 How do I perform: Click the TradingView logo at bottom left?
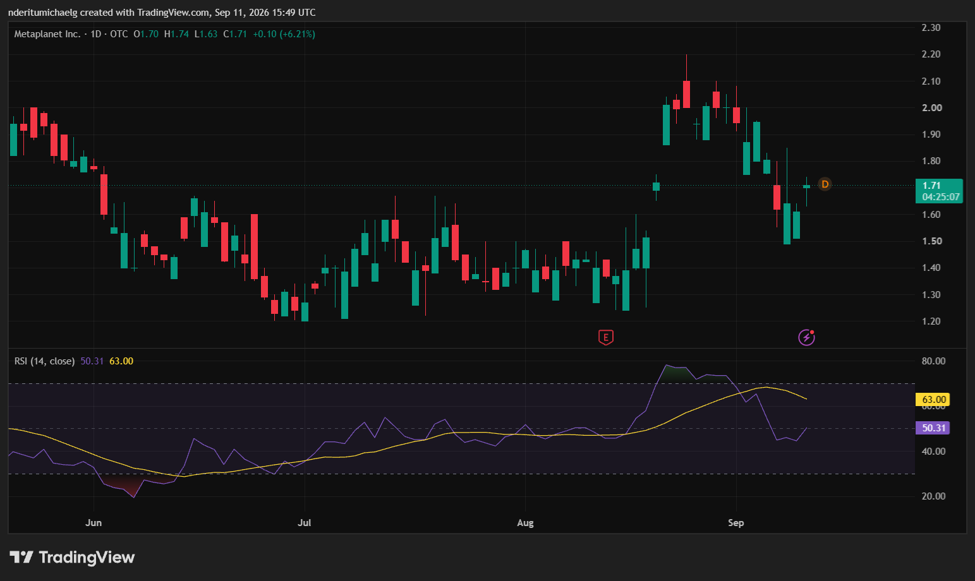click(72, 557)
